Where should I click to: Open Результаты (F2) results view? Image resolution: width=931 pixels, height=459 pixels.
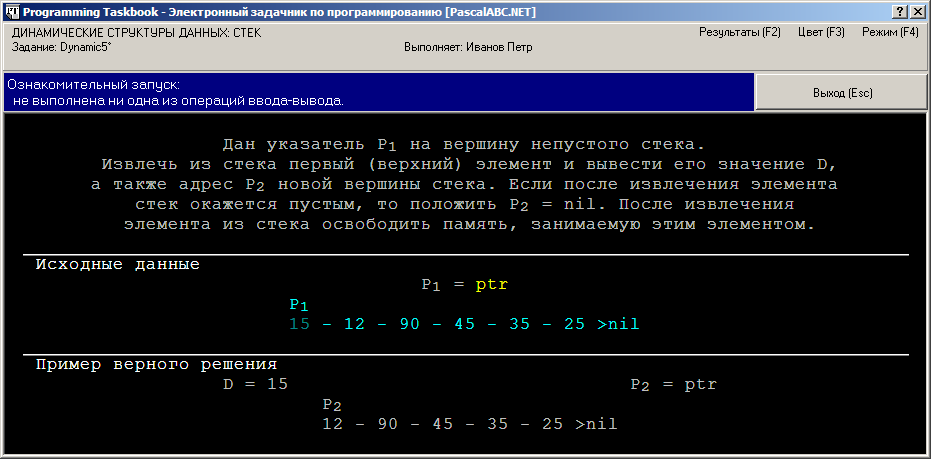coord(739,33)
